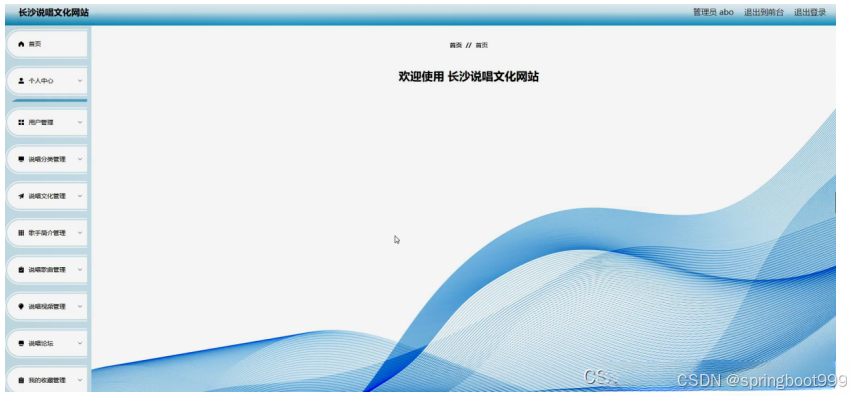Click the first 首页 breadcrumb link

455,46
